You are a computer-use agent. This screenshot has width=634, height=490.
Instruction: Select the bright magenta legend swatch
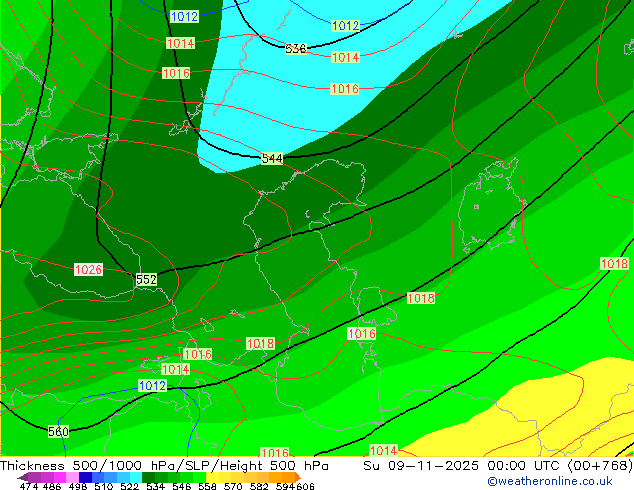click(x=60, y=477)
